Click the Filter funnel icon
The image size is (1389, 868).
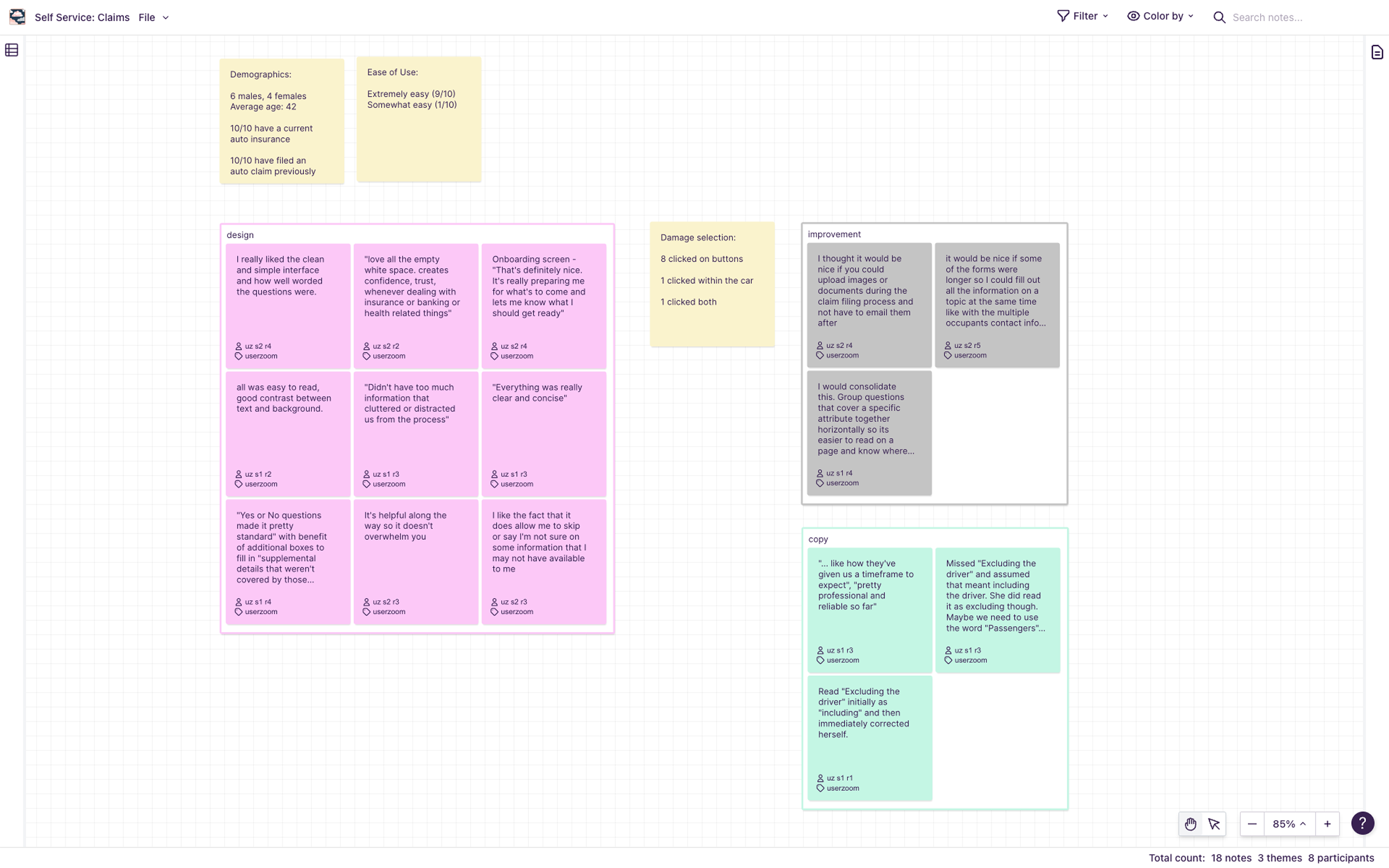click(1063, 16)
